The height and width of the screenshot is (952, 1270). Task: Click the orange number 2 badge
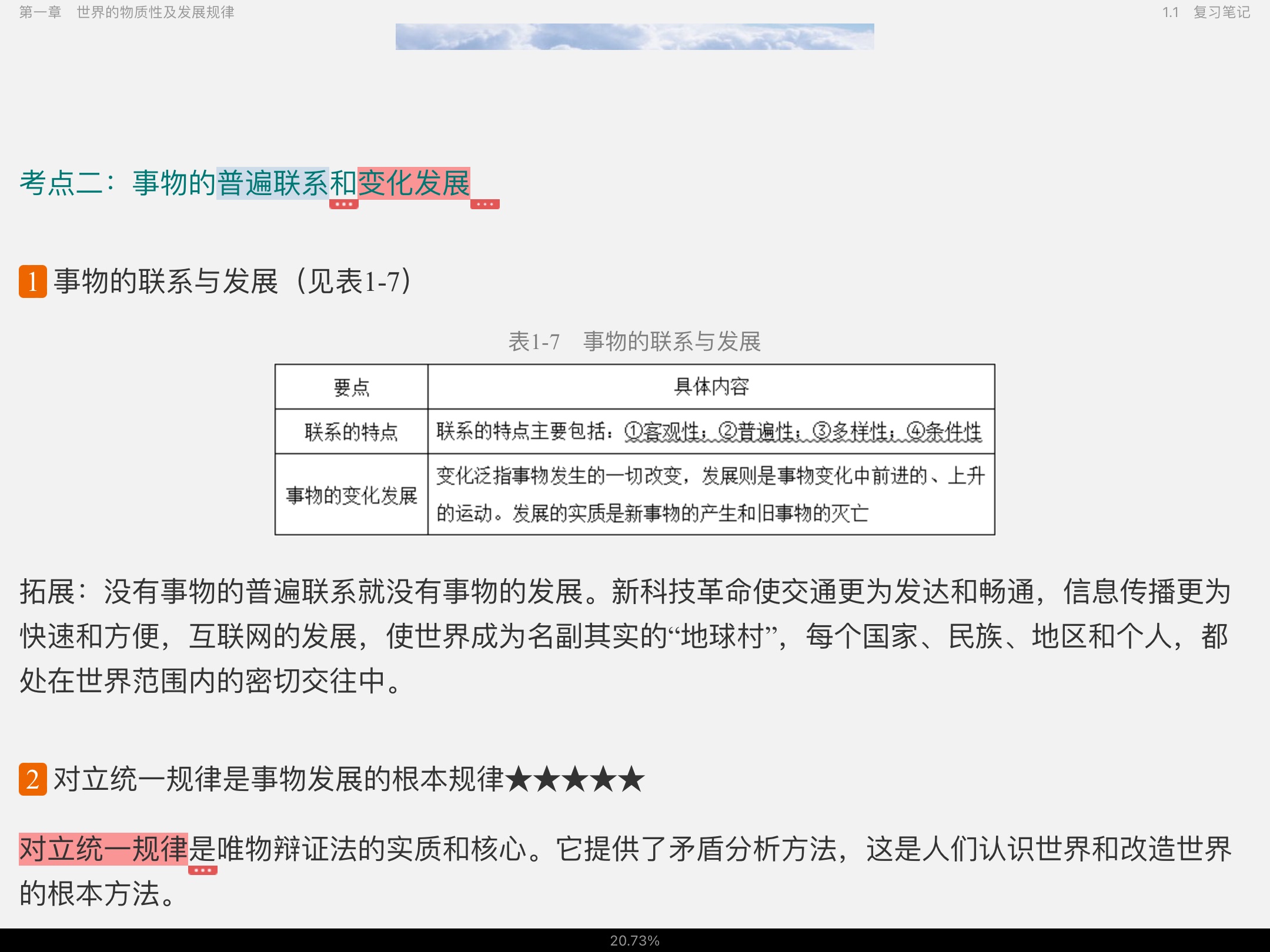[33, 779]
